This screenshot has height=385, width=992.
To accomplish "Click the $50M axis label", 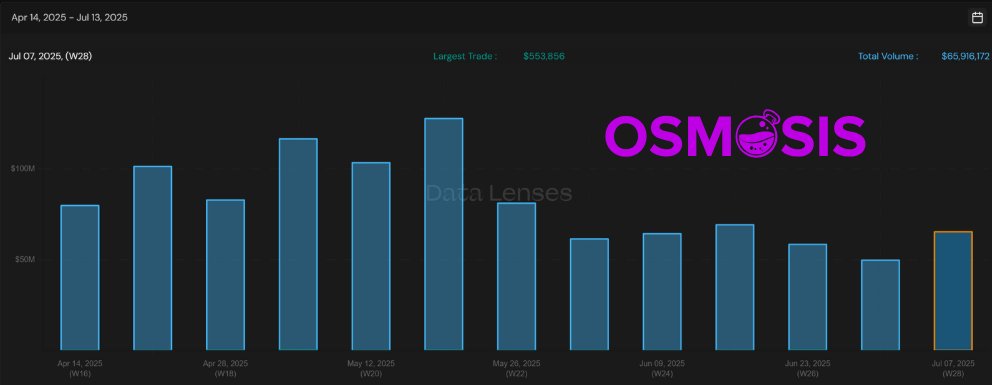I will (25, 259).
